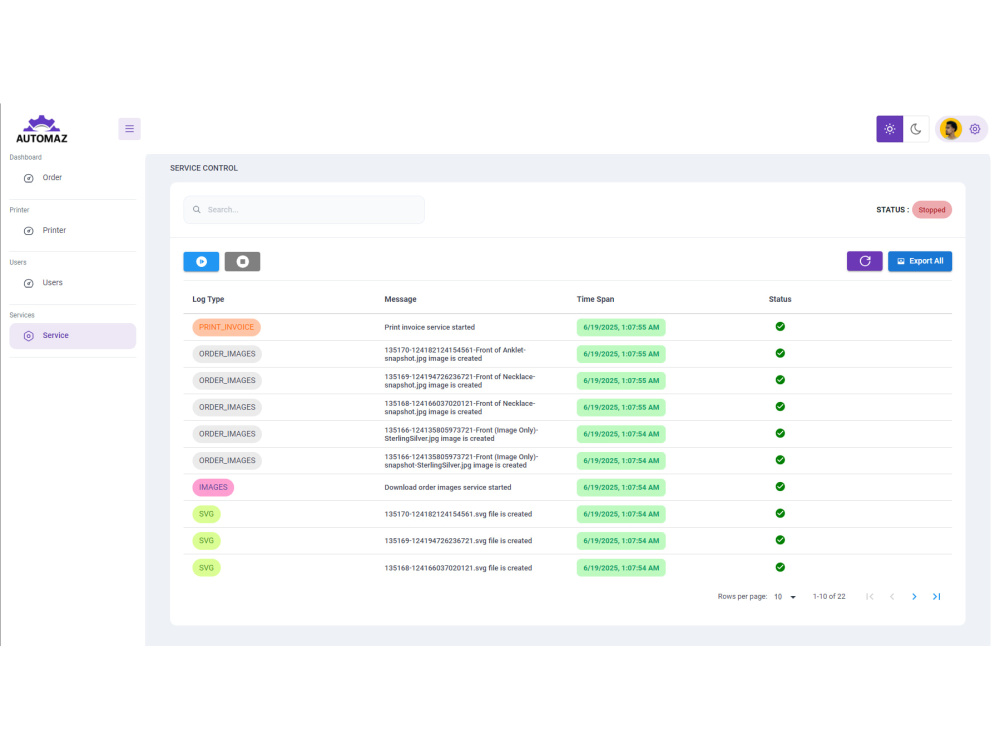Sort by the Time Span column header
The image size is (1000, 750).
(x=596, y=299)
